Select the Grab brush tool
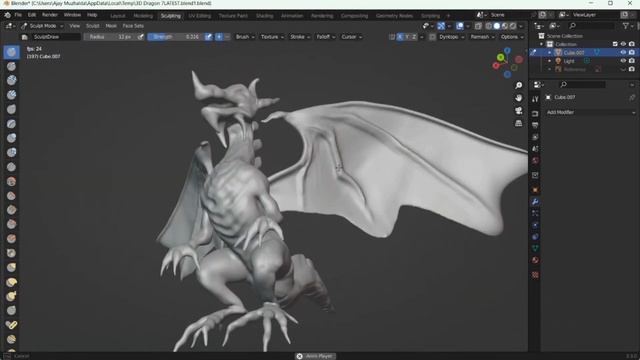This screenshot has height=360, width=640. tap(11, 267)
